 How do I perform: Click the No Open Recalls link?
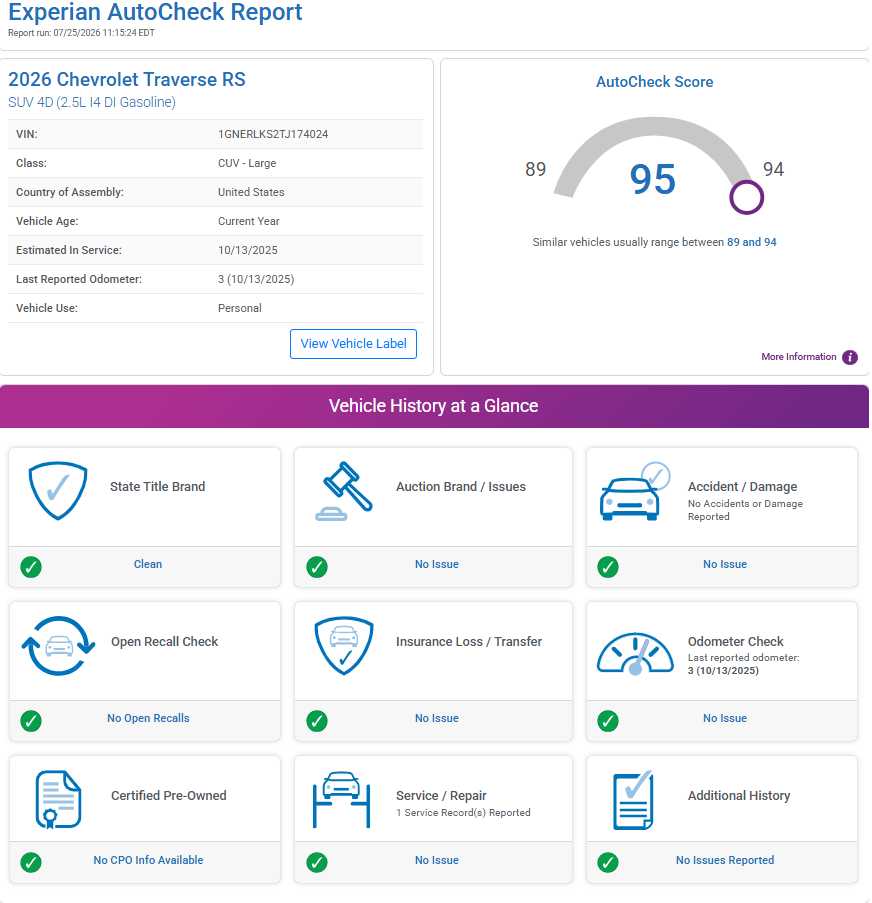148,718
